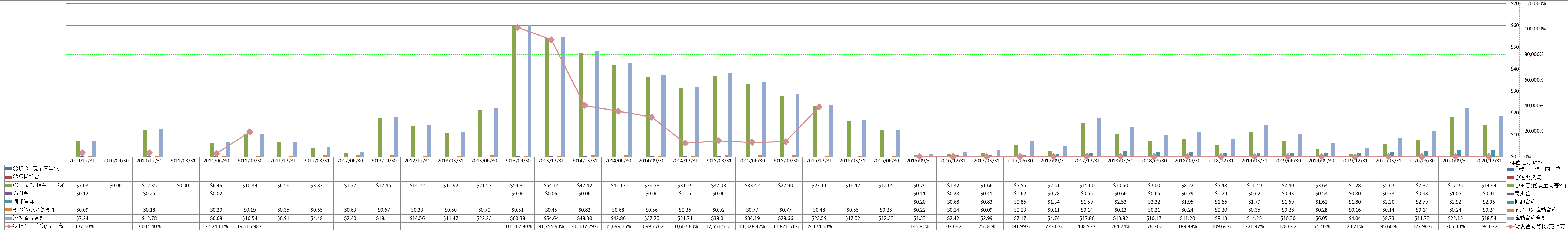Screen dimensions: 1568x231
Task: Select the 2014/06/30 column header
Action: click(618, 161)
